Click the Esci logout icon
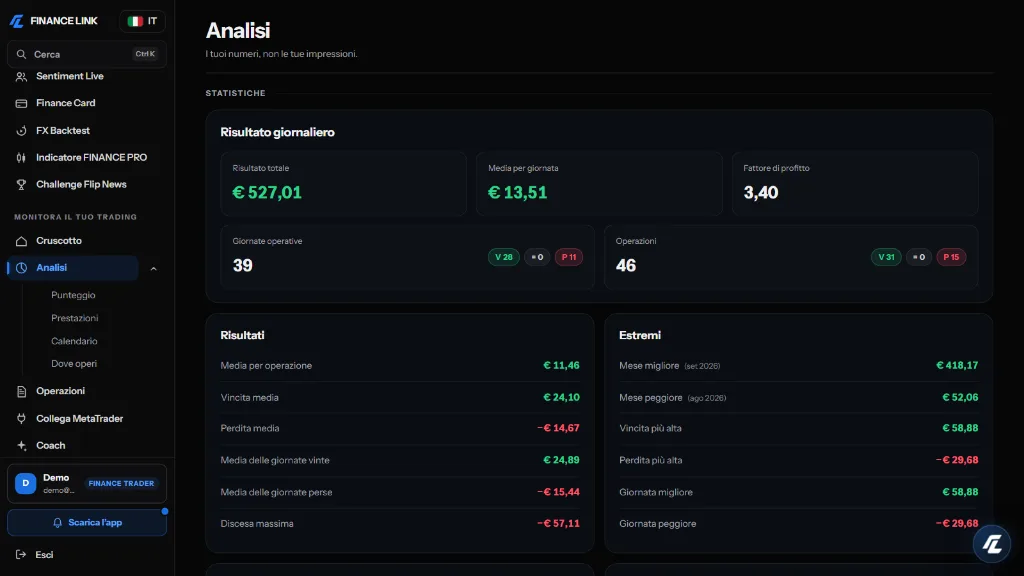1024x576 pixels. point(21,554)
